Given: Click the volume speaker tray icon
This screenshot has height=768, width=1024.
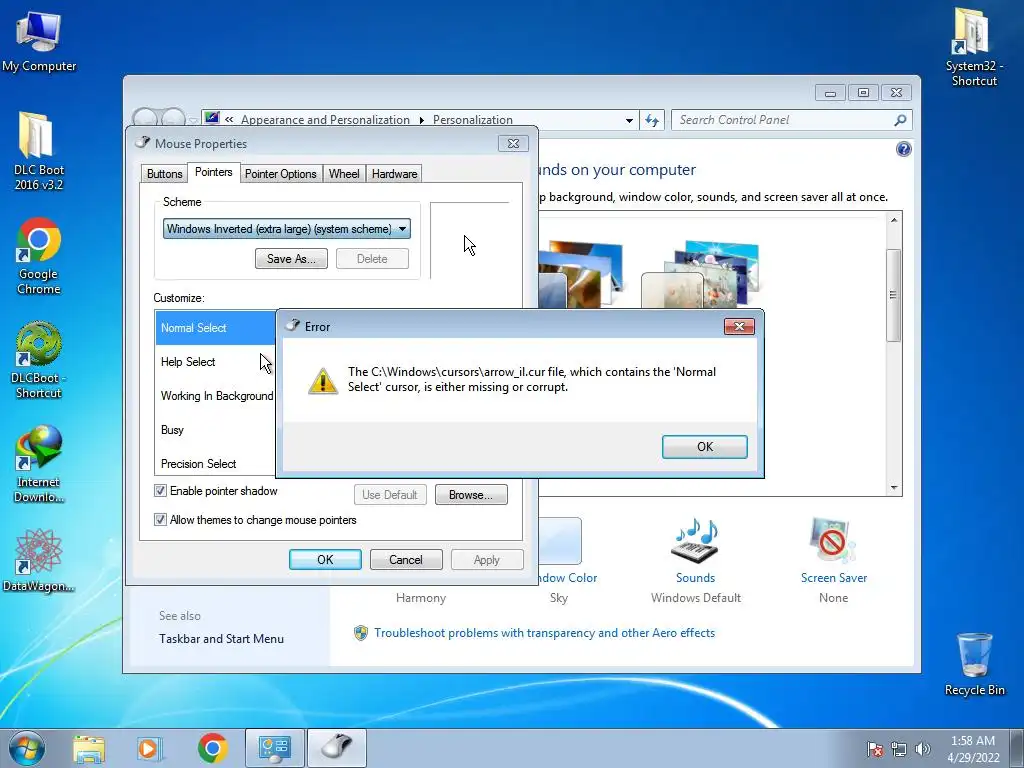Looking at the screenshot, I should coord(922,749).
